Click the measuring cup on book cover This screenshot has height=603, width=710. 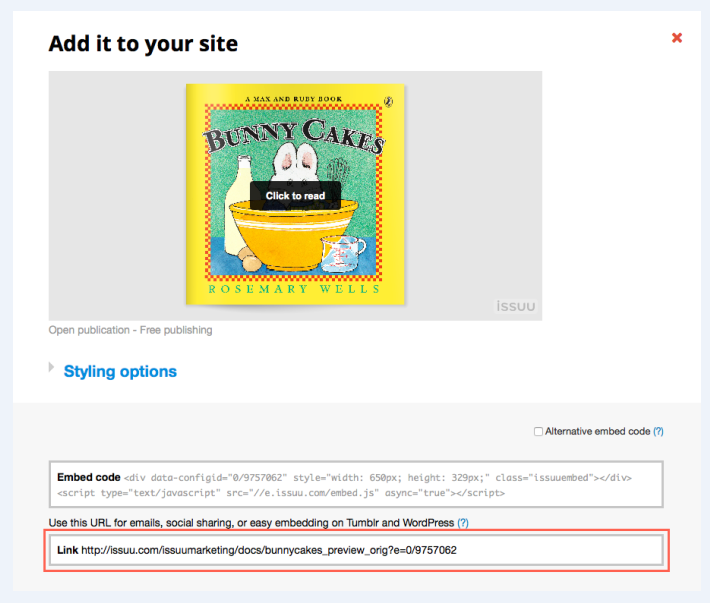click(339, 256)
